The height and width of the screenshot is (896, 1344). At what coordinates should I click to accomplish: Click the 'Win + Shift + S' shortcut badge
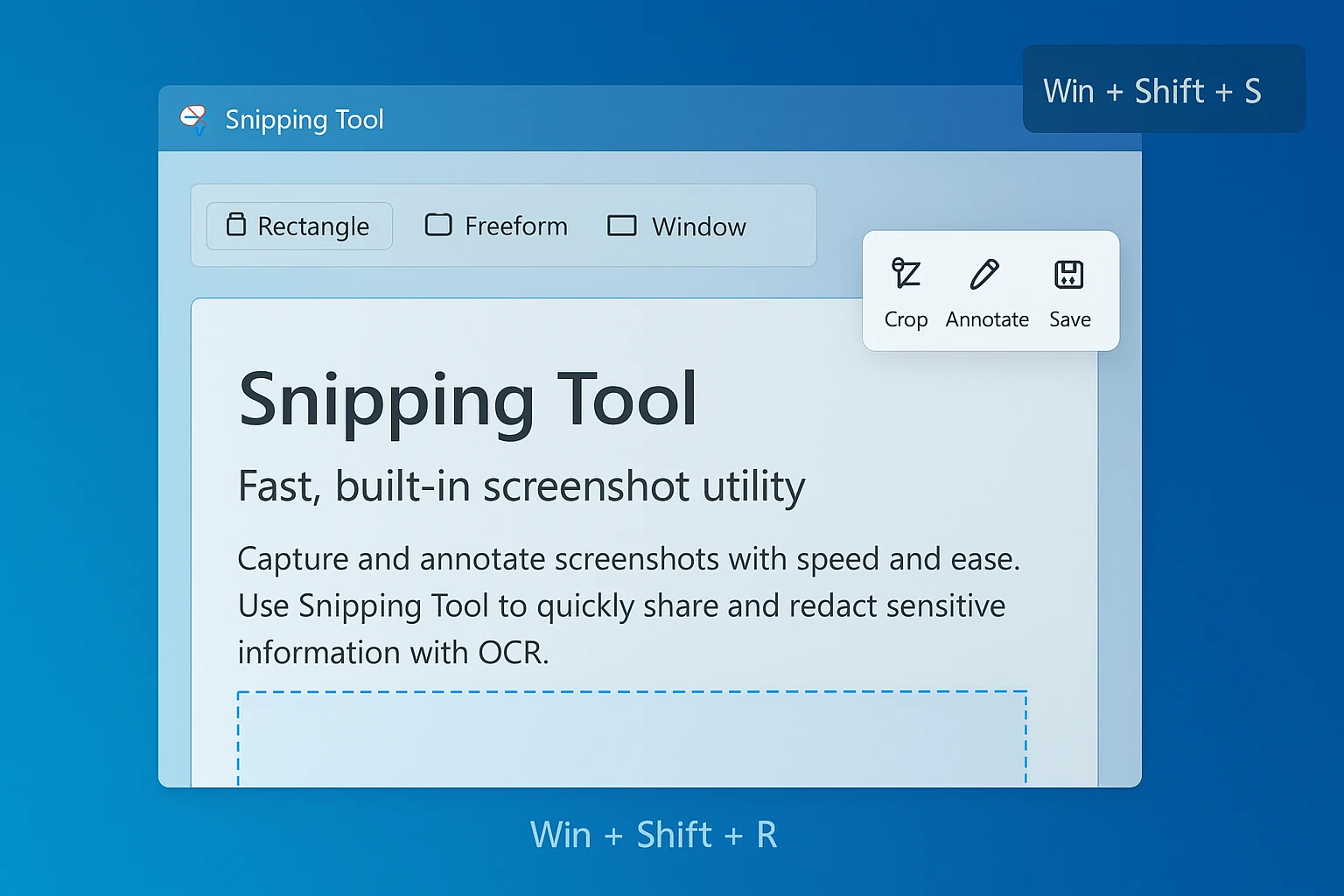tap(1164, 89)
